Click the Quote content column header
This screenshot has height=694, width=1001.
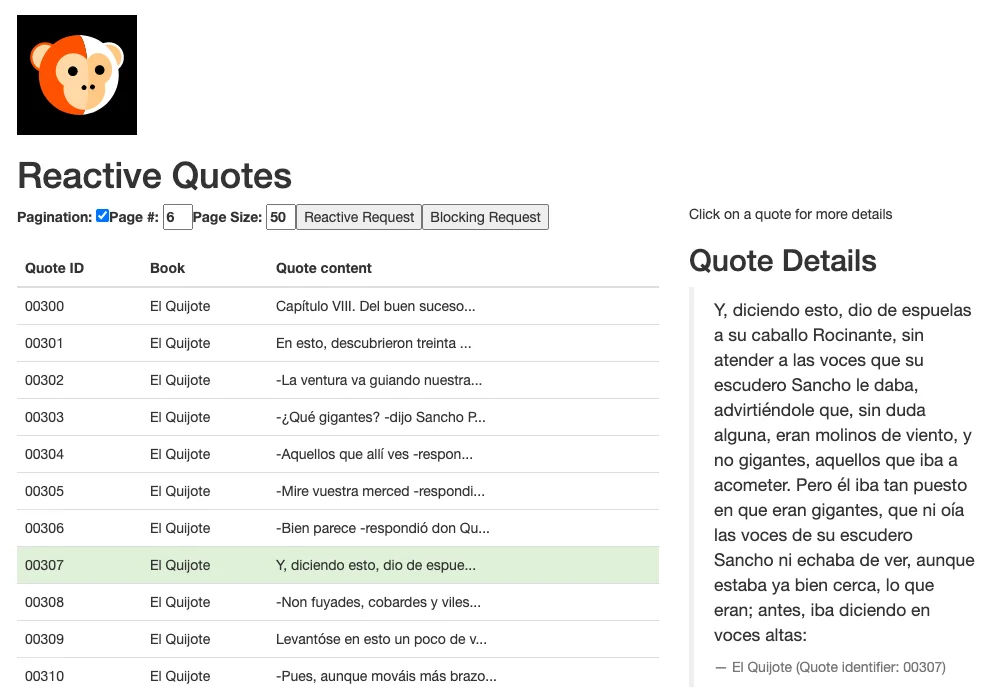324,268
